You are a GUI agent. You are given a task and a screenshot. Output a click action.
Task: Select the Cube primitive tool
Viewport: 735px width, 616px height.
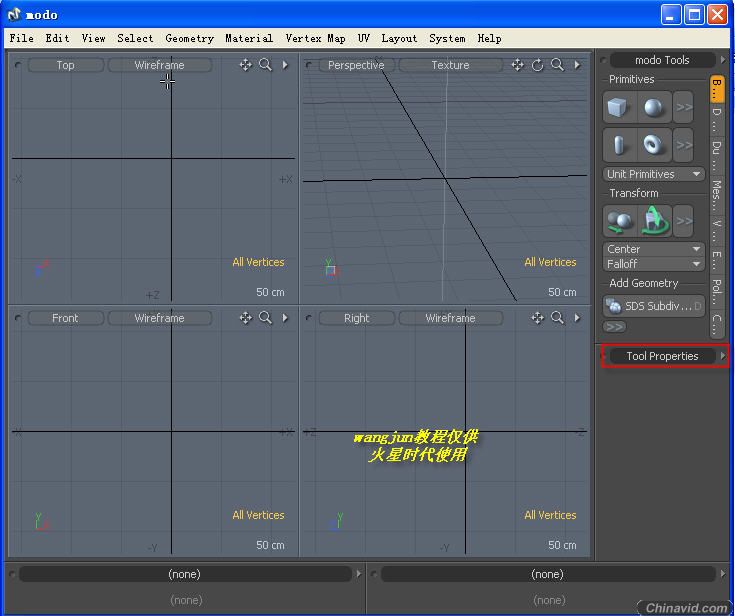tap(619, 108)
